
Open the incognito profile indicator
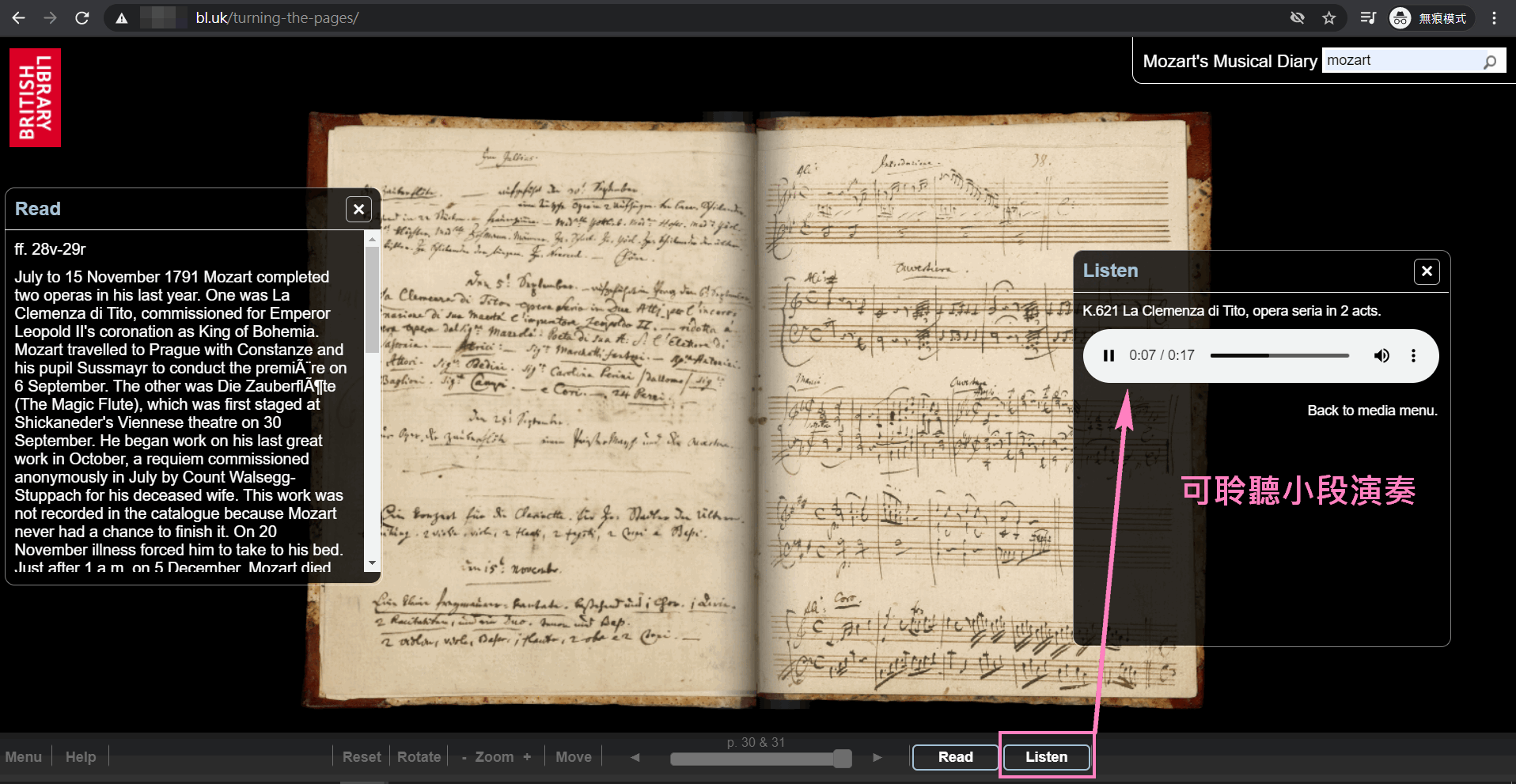tap(1430, 18)
